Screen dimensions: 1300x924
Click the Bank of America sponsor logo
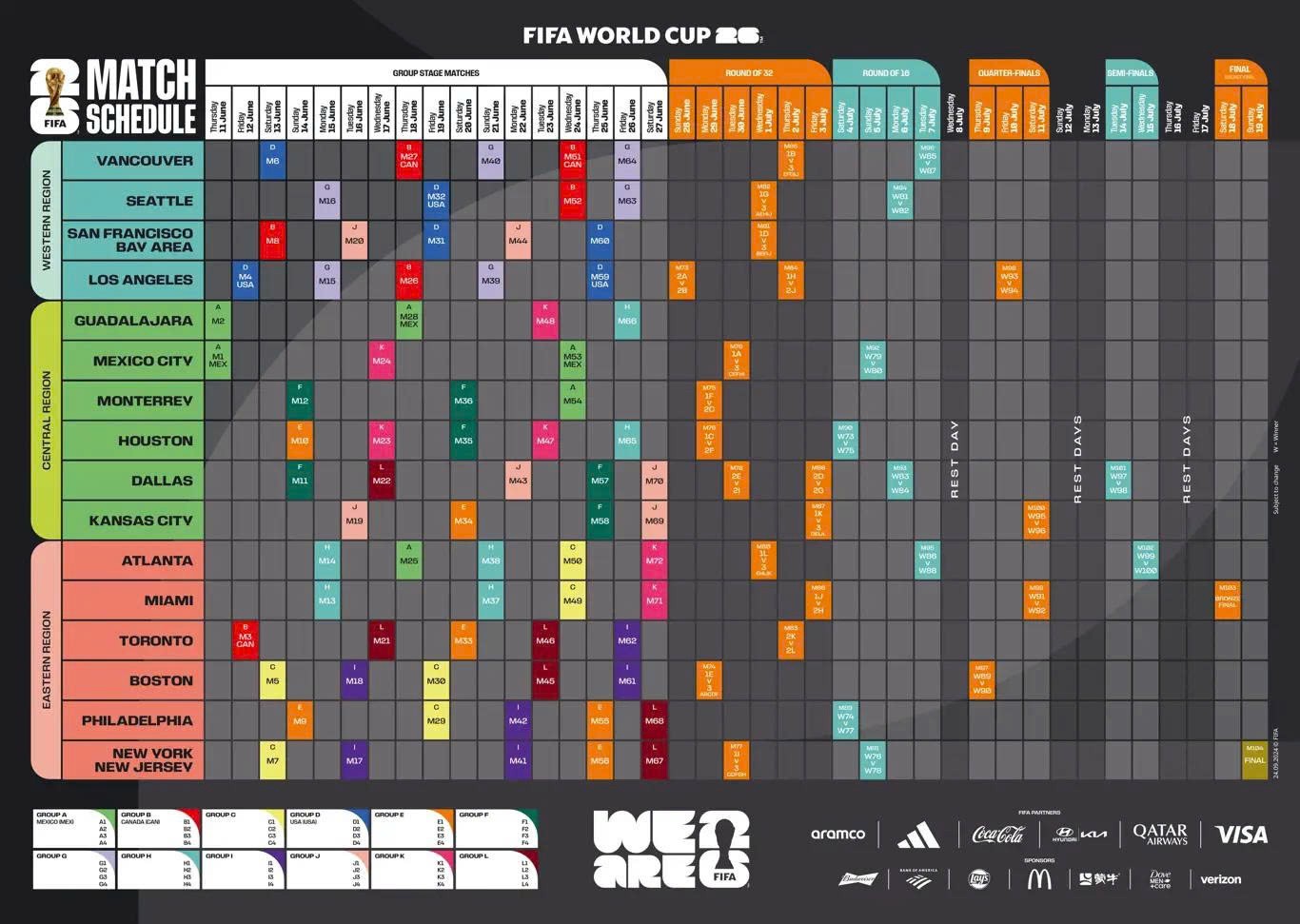(x=917, y=879)
